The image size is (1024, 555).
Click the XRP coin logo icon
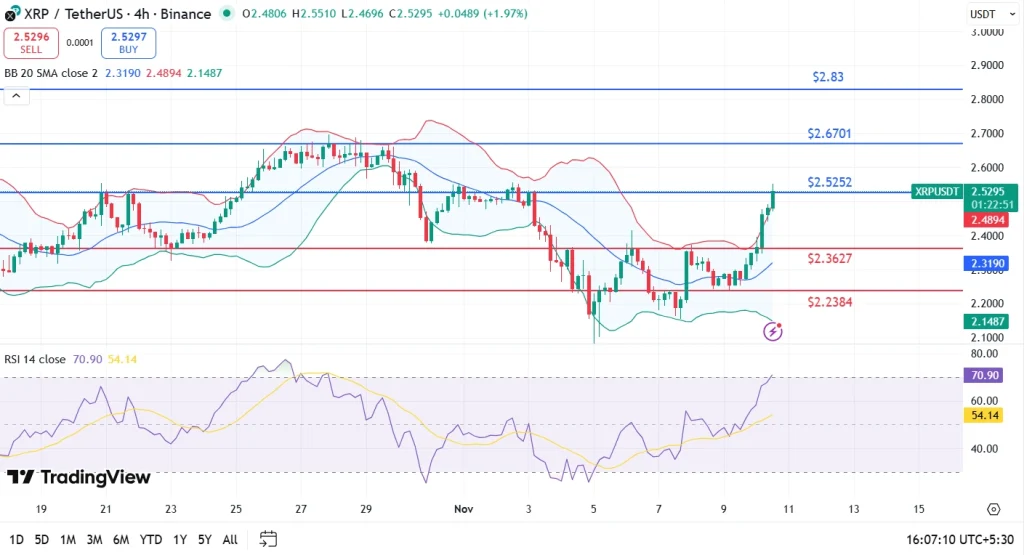coord(11,14)
